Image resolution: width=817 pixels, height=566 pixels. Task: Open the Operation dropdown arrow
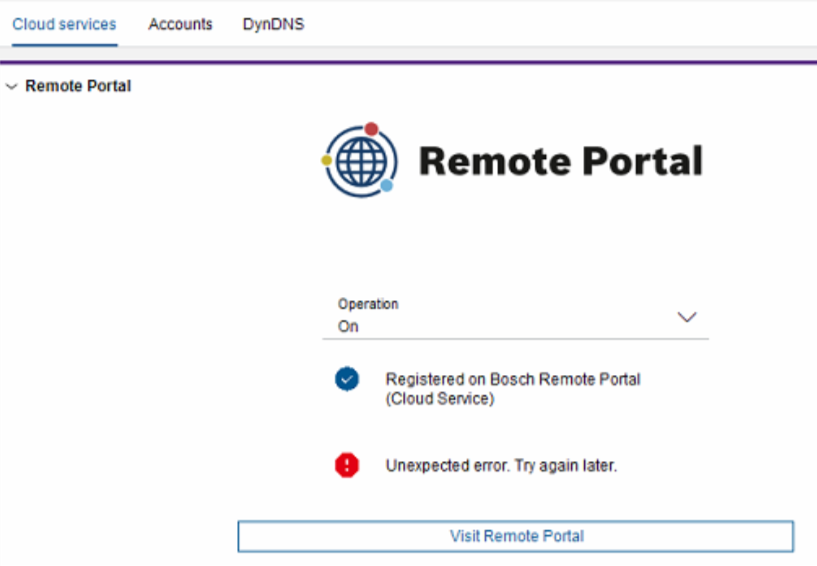coord(687,317)
